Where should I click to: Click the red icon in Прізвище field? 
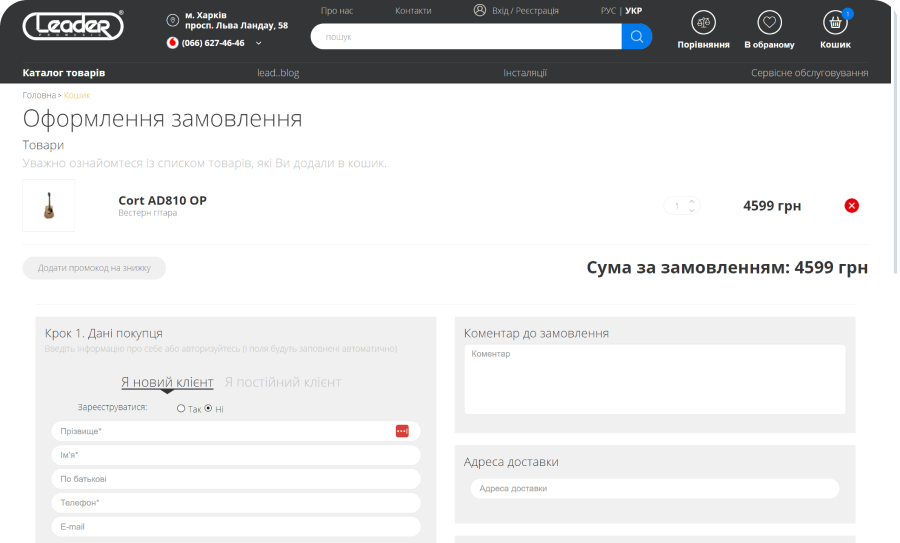point(402,431)
